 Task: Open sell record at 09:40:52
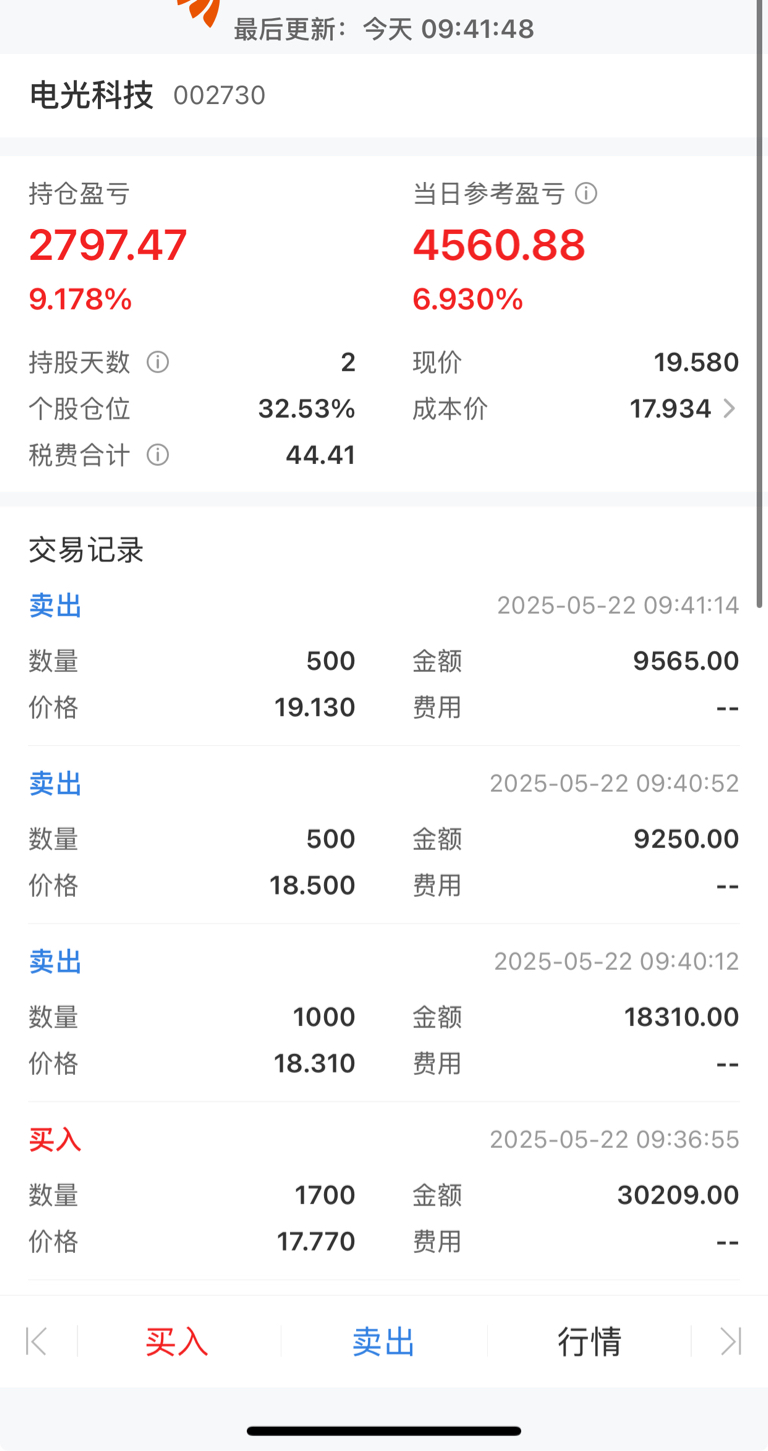(384, 835)
